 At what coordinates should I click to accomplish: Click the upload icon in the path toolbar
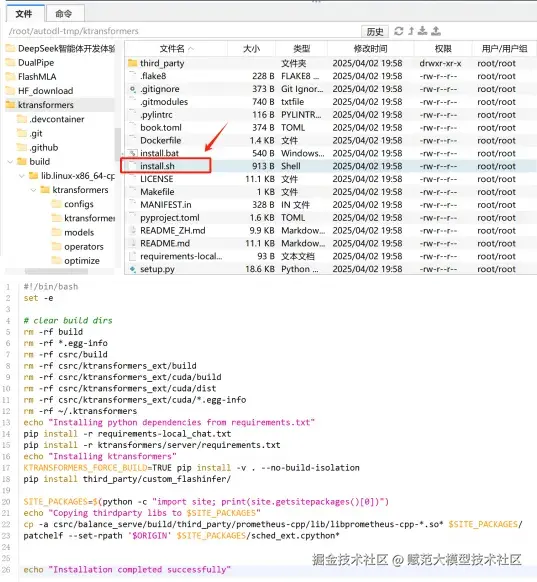point(436,31)
